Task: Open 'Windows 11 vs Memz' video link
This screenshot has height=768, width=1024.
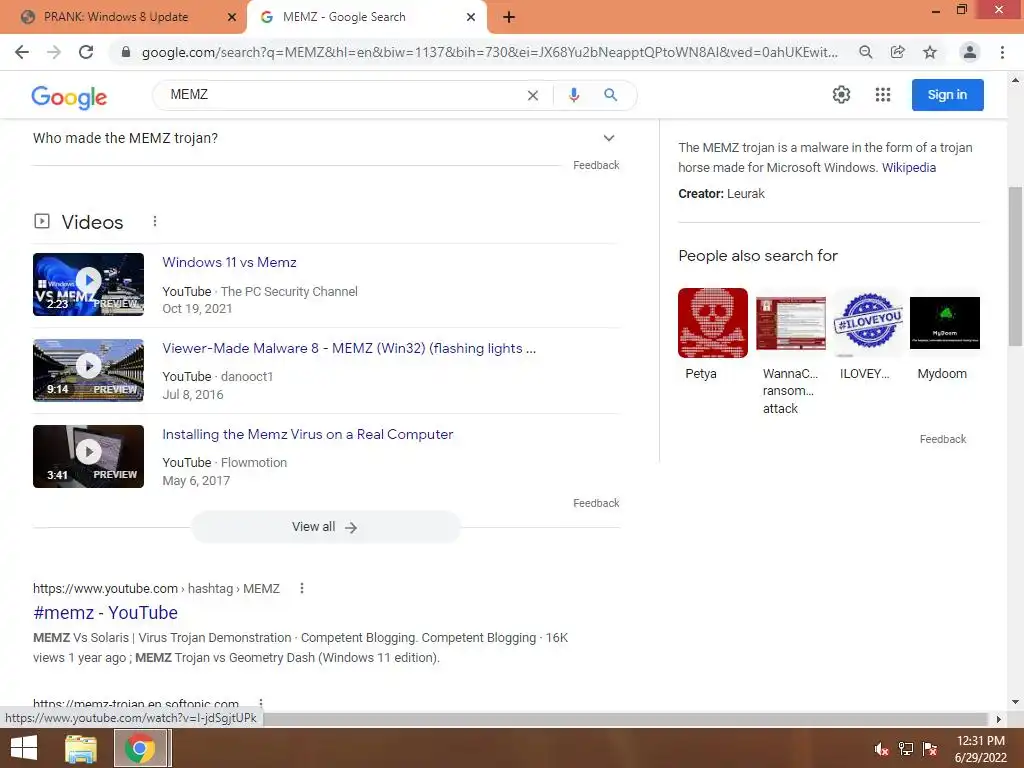Action: [229, 263]
